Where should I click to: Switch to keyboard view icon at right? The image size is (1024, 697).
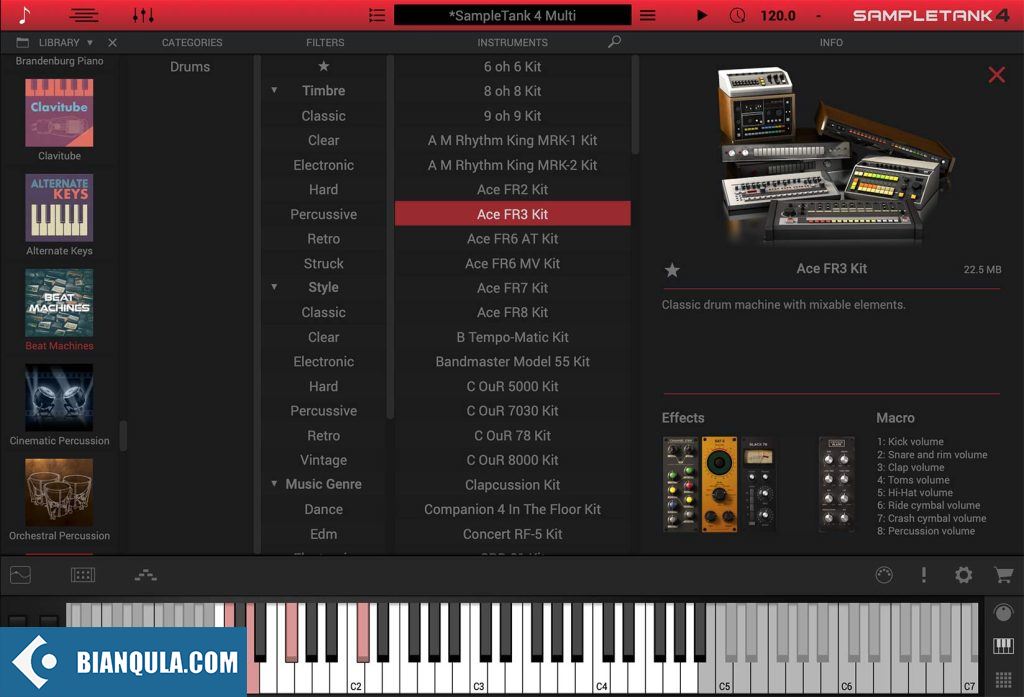(1003, 646)
